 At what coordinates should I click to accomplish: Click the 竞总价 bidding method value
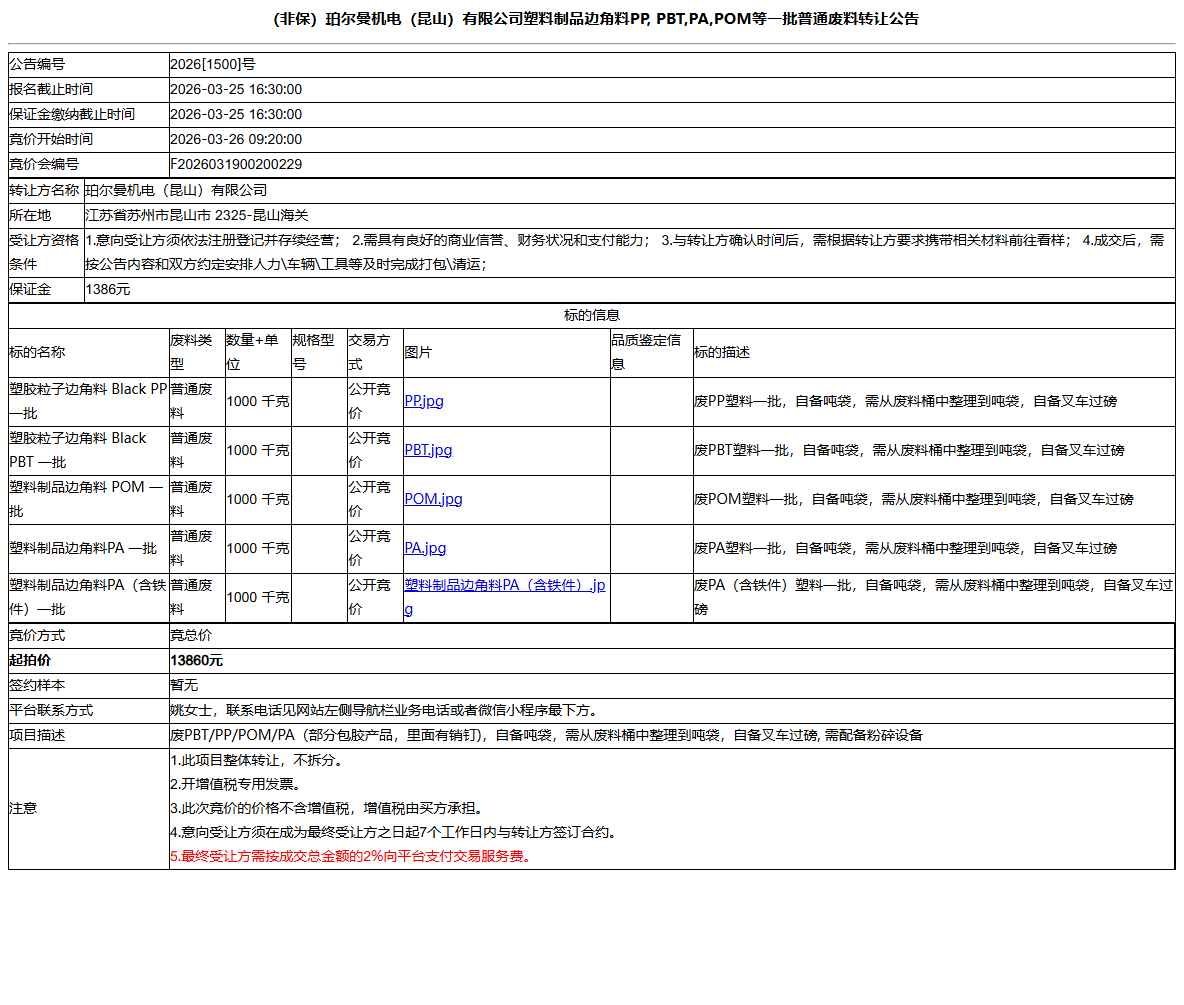tap(191, 635)
